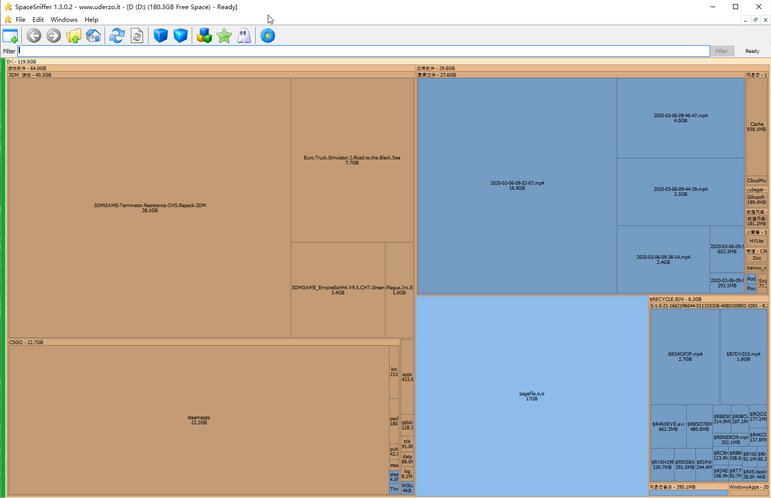771x498 pixels.
Task: Select the 3DMGAME-Terminator.Resistance block
Action: (149, 207)
